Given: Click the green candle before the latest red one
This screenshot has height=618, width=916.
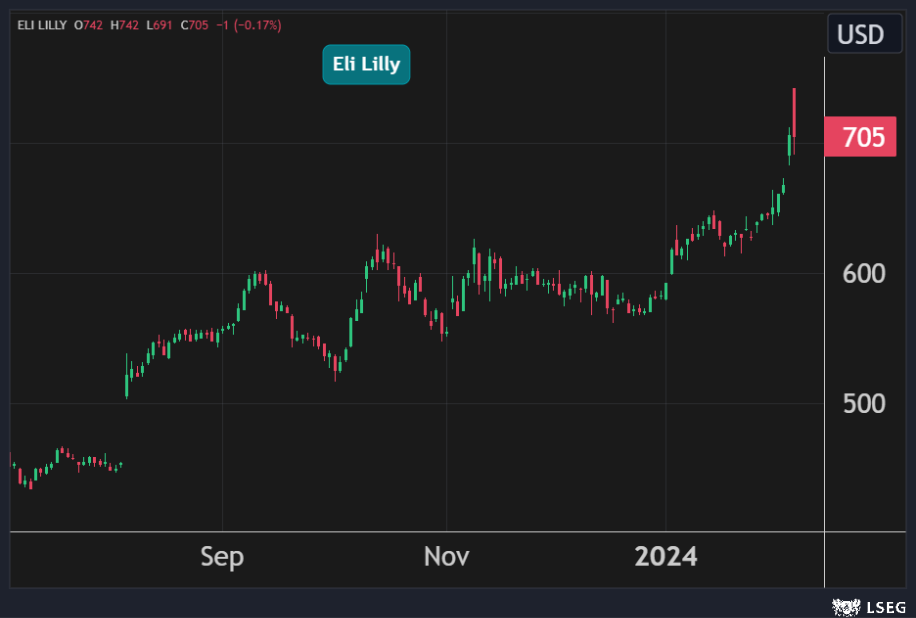Looking at the screenshot, I should coord(789,145).
